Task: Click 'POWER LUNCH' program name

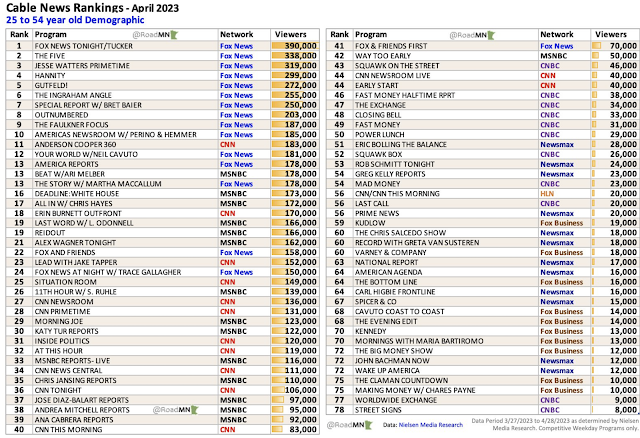Action: tap(380, 135)
